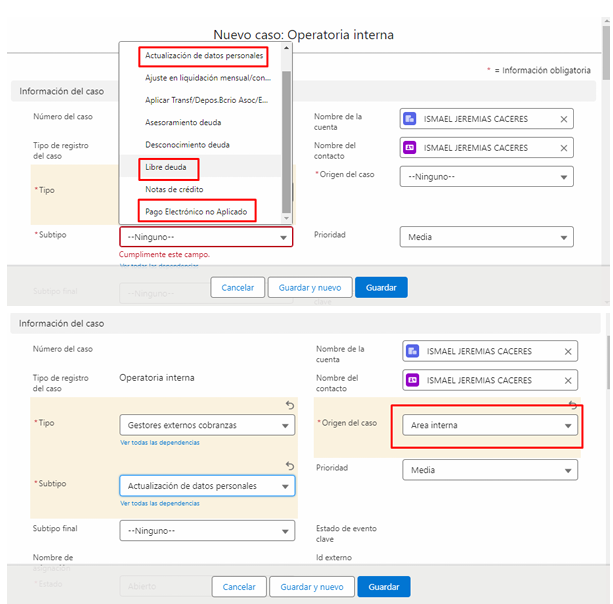Click the subtipo option list scrollbar

point(287,130)
